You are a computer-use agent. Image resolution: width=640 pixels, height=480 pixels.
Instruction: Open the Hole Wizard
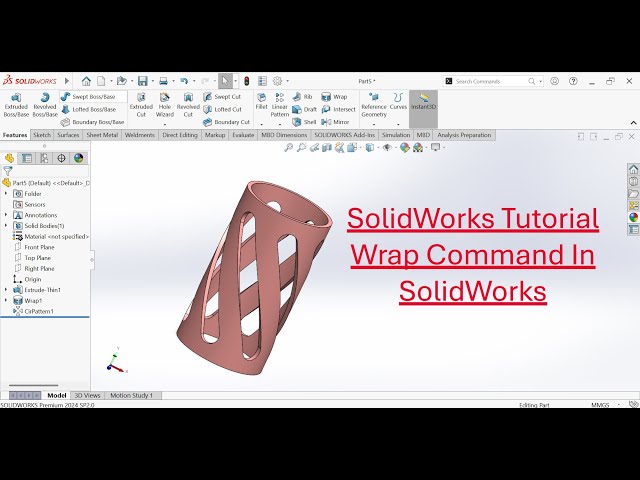[165, 105]
